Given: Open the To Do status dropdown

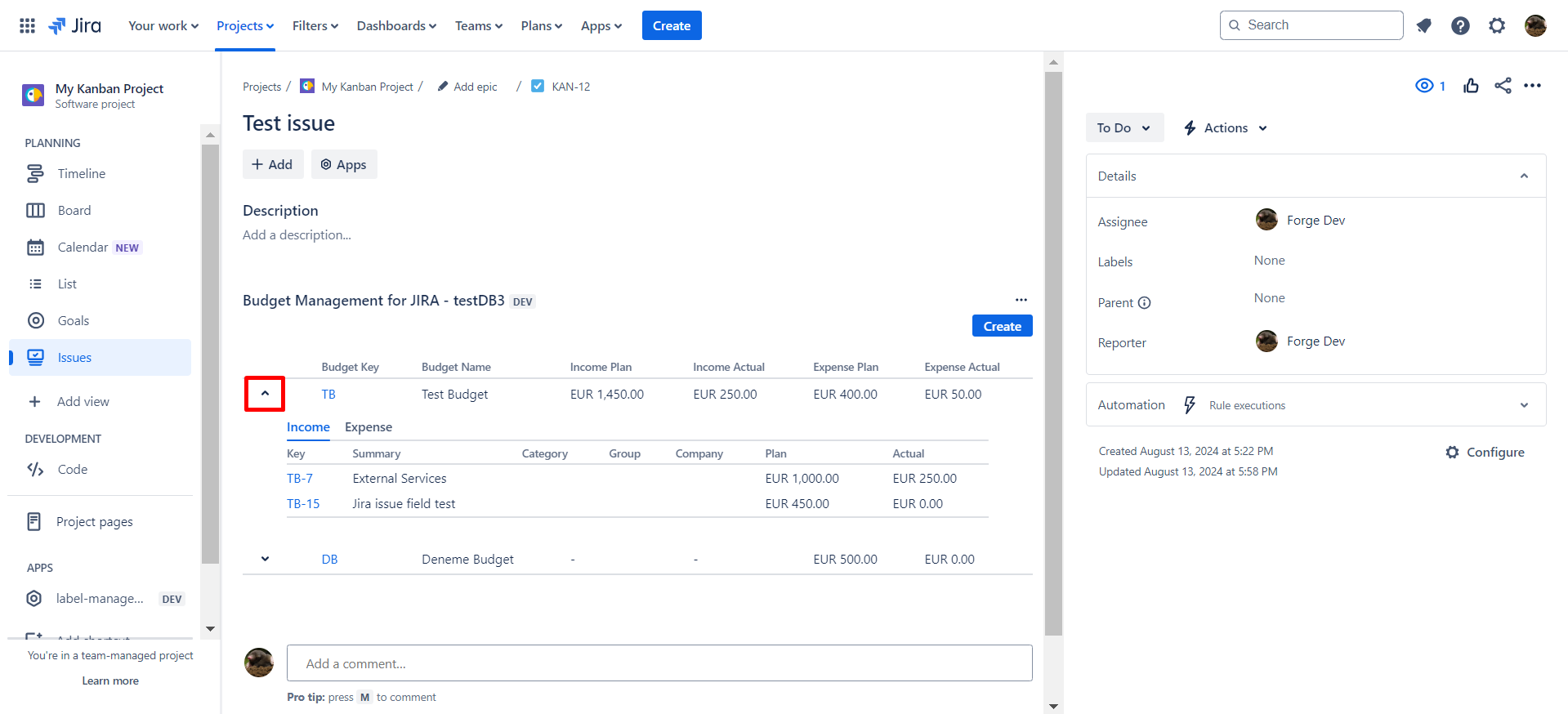Looking at the screenshot, I should [1124, 127].
